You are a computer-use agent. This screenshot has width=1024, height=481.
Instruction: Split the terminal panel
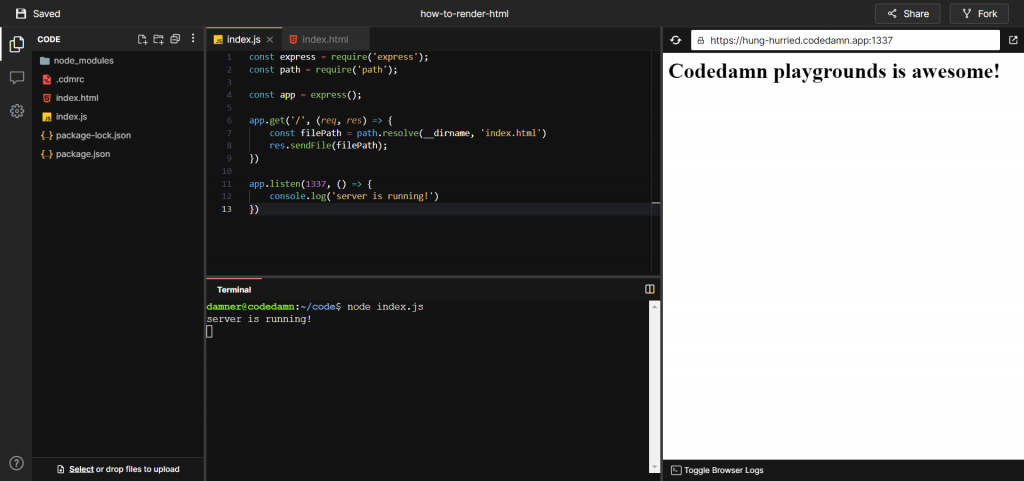point(650,288)
